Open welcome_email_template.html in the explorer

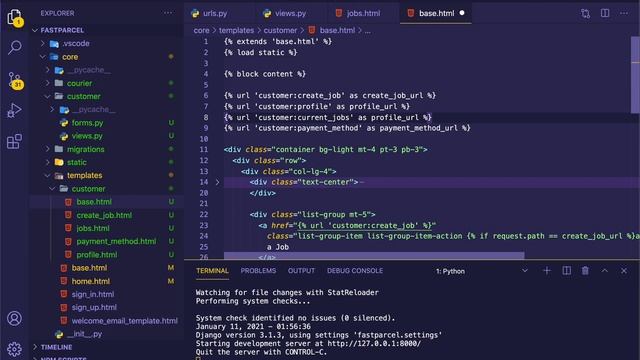tap(124, 321)
